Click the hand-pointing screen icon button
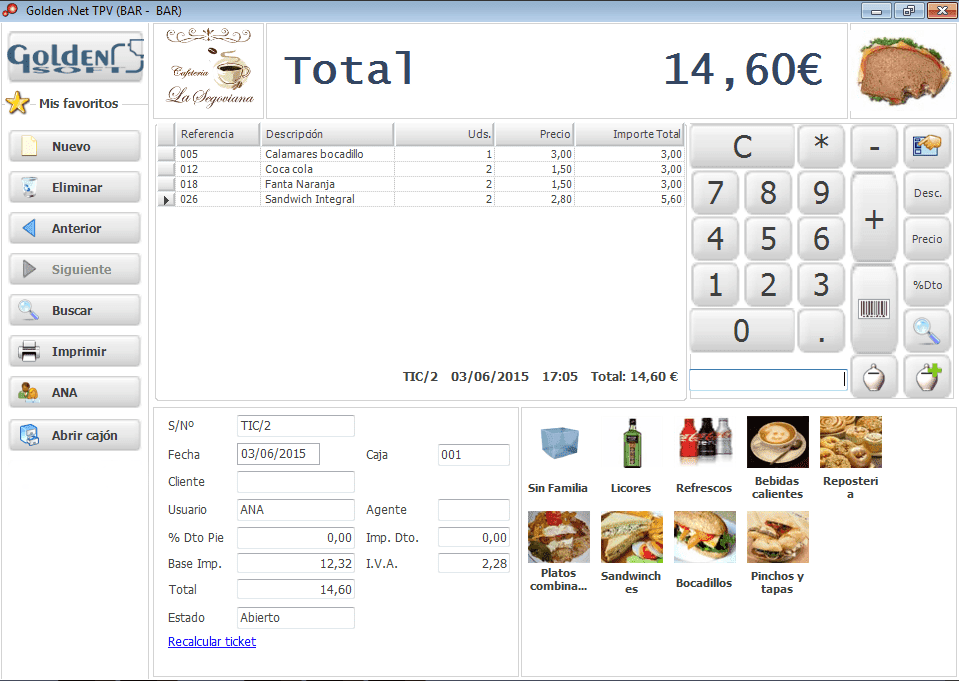The height and width of the screenshot is (681, 959). (926, 146)
